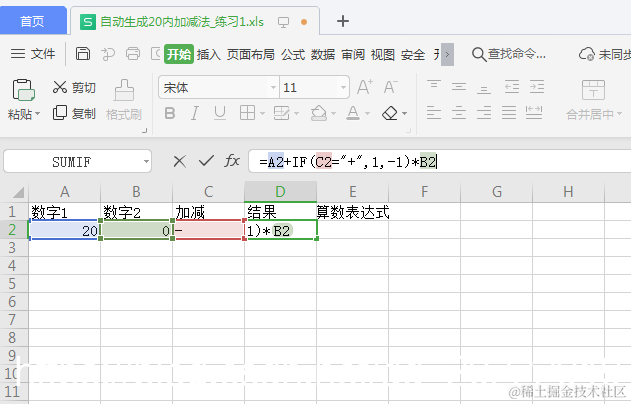This screenshot has height=404, width=631.
Task: Expand the borders dropdown arrow
Action: 262,114
